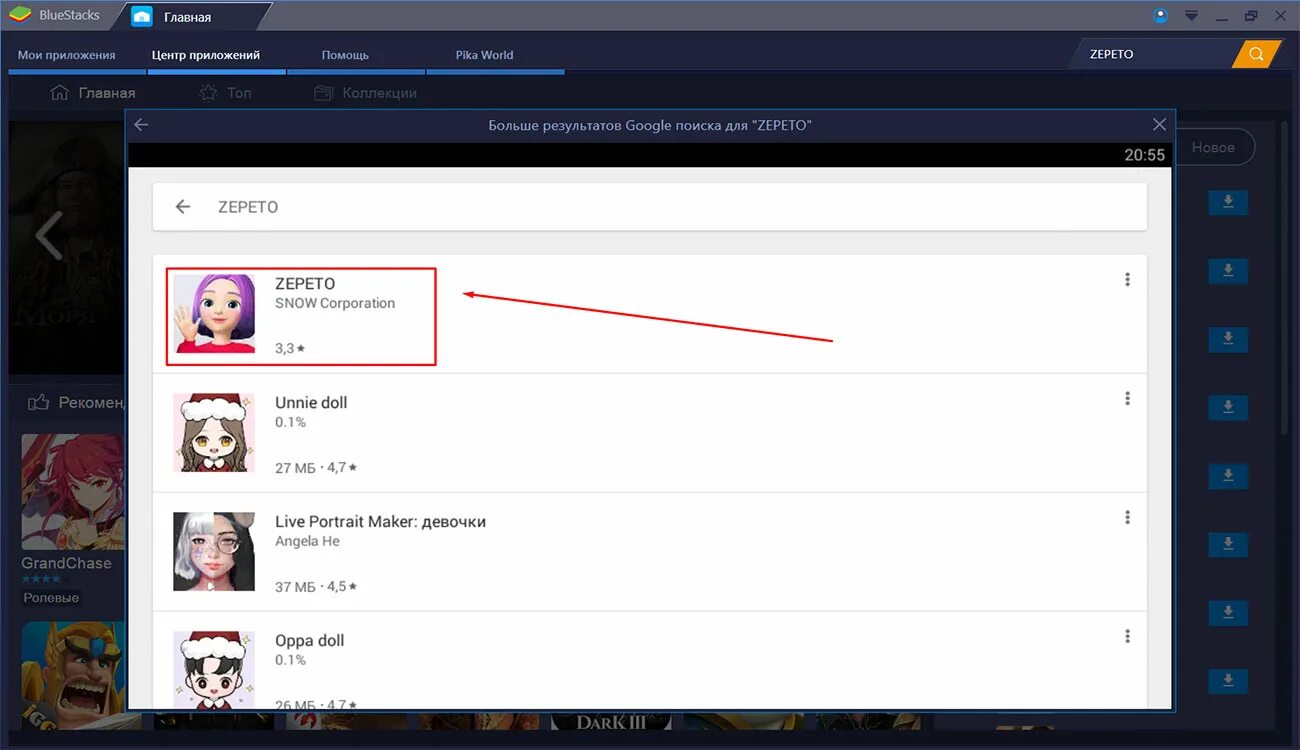
Task: Click the Новое button behind the dialog
Action: 1213,147
